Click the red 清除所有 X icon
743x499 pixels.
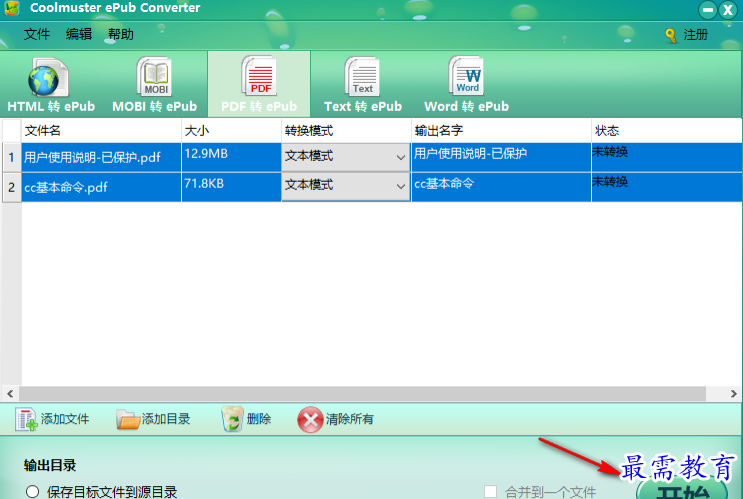(310, 419)
